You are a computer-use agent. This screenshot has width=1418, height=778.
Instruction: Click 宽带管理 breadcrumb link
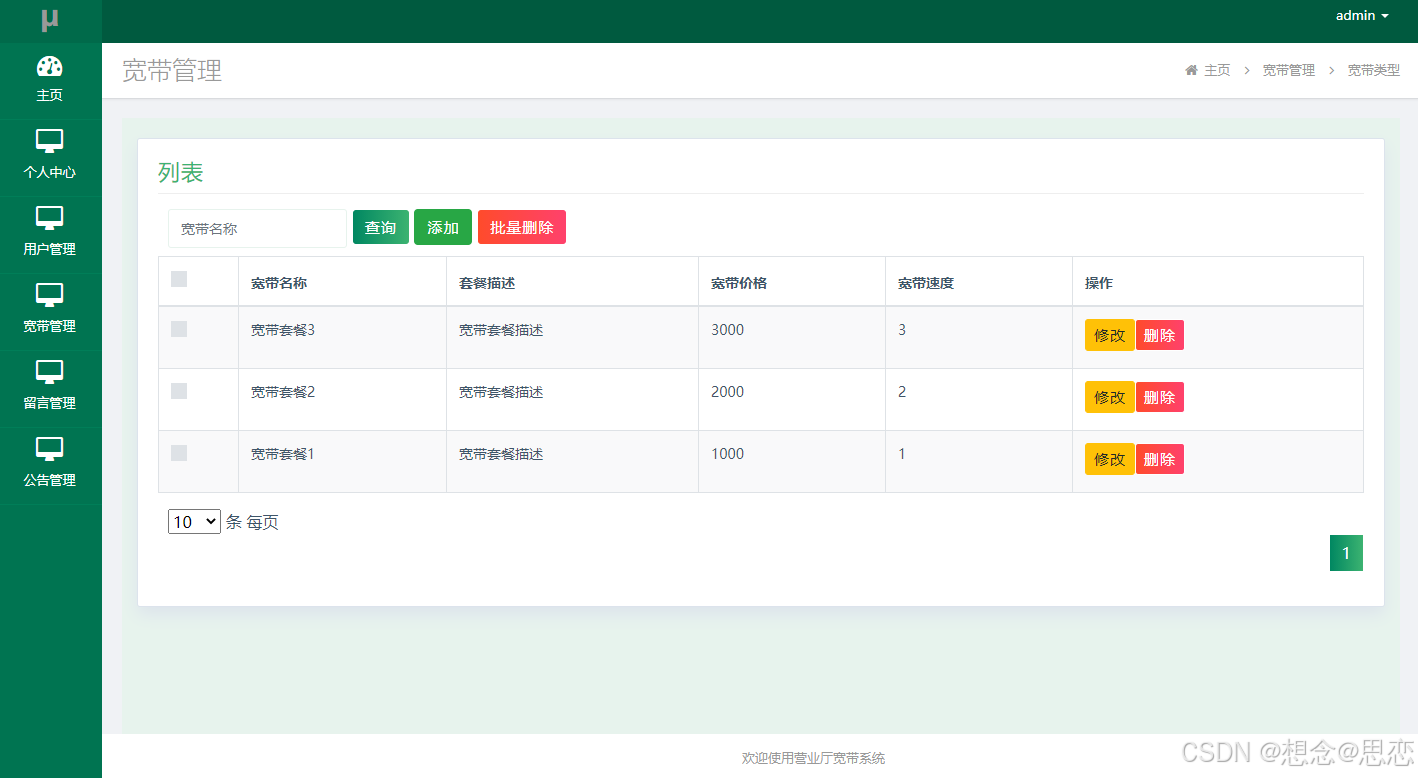point(1289,70)
